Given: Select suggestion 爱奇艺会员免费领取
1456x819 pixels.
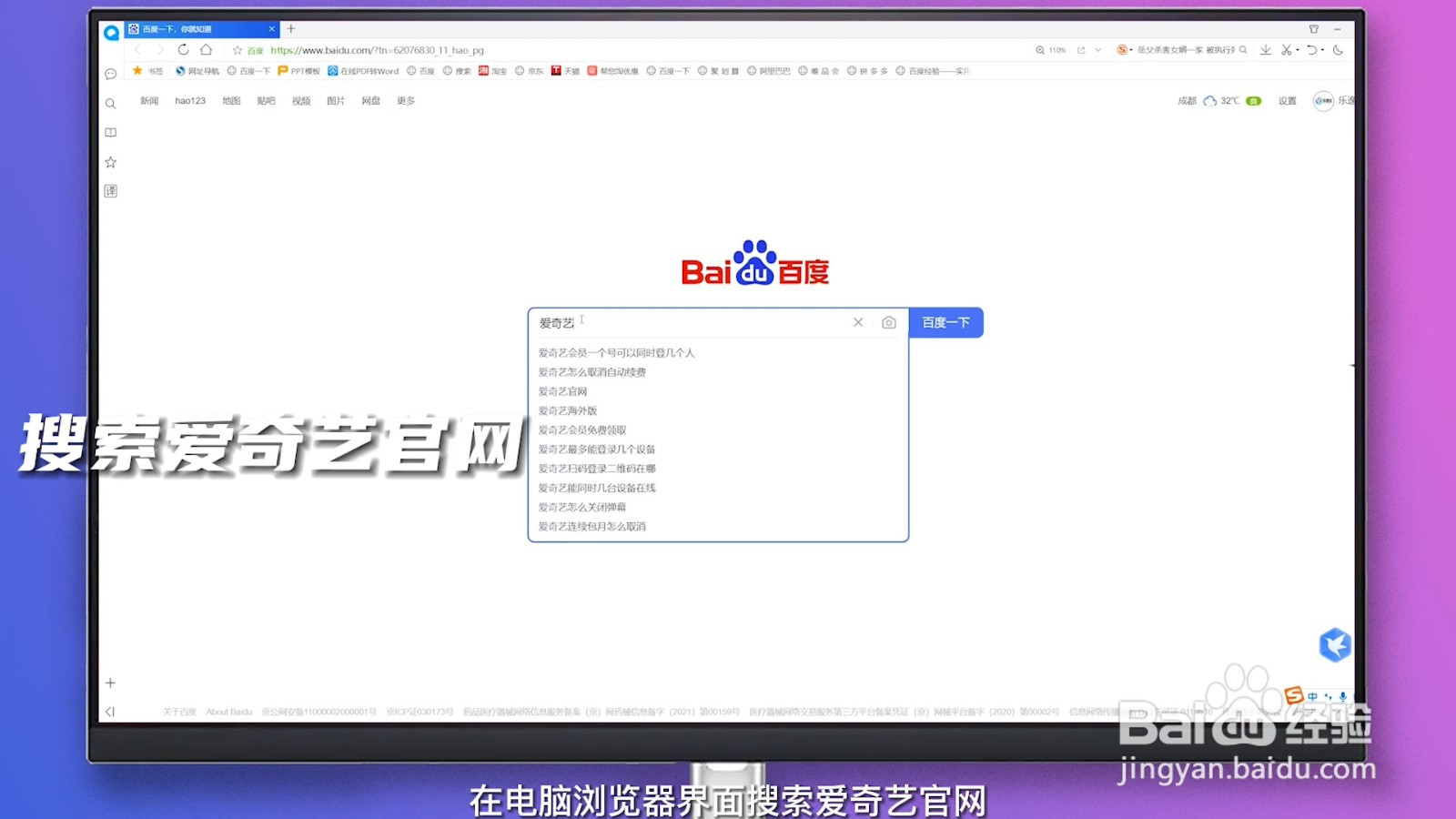Looking at the screenshot, I should coord(582,430).
